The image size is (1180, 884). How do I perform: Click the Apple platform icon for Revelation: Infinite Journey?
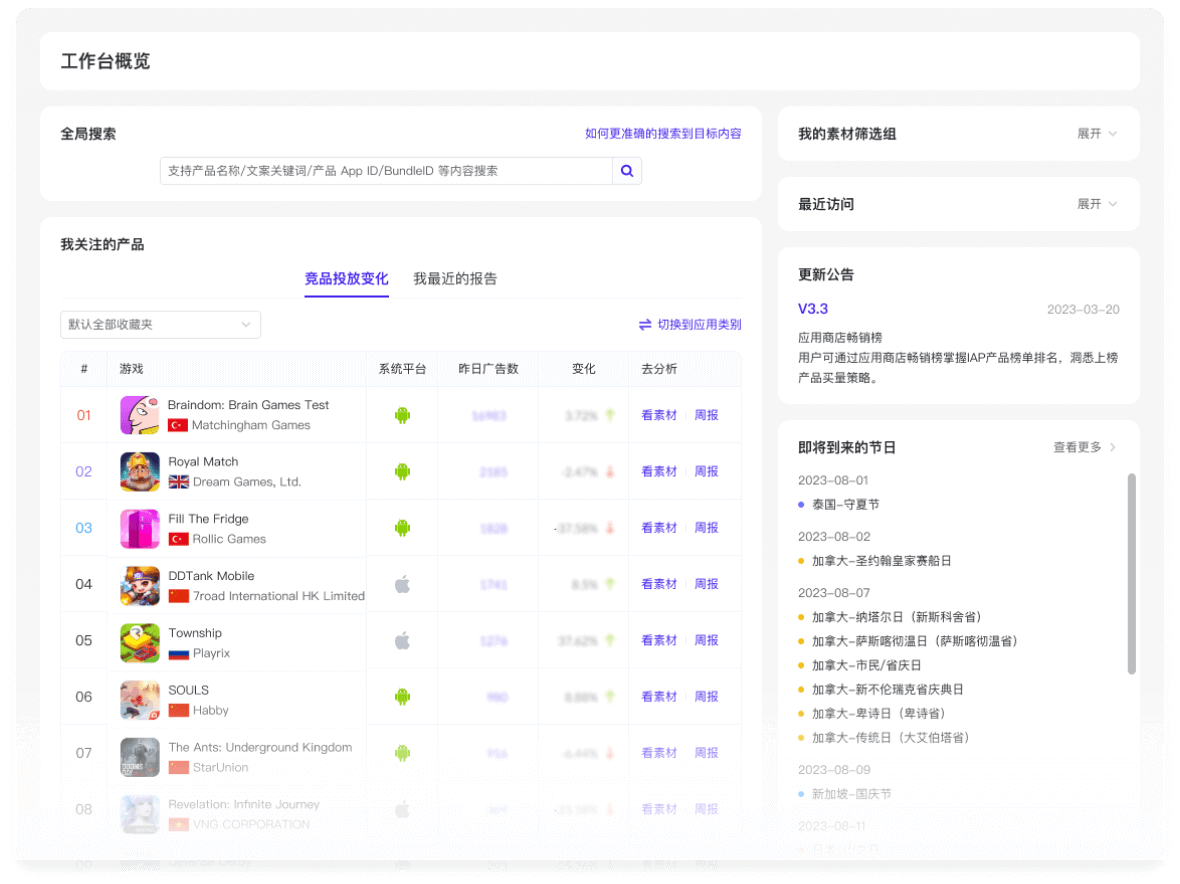[x=401, y=810]
